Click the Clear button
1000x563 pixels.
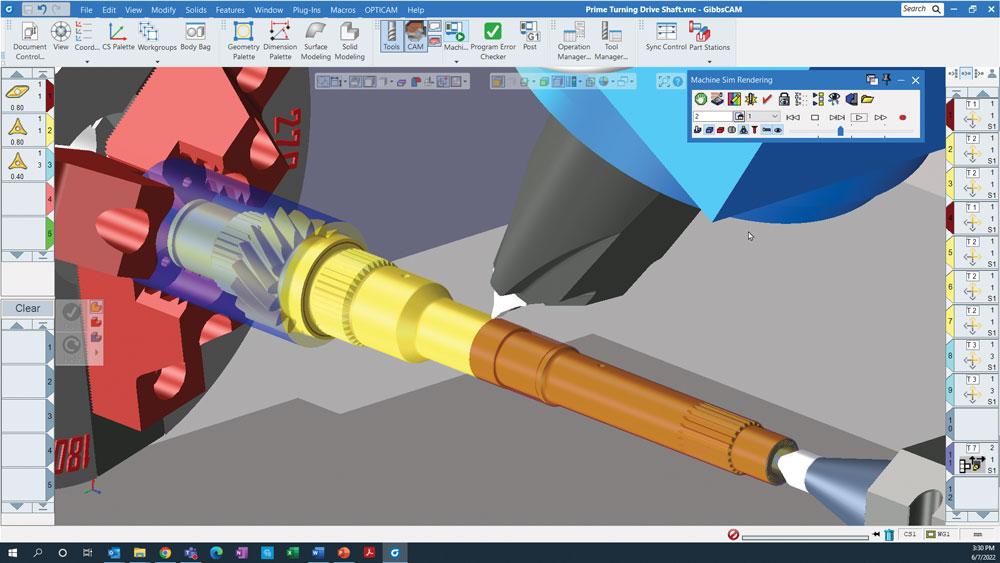click(x=27, y=308)
